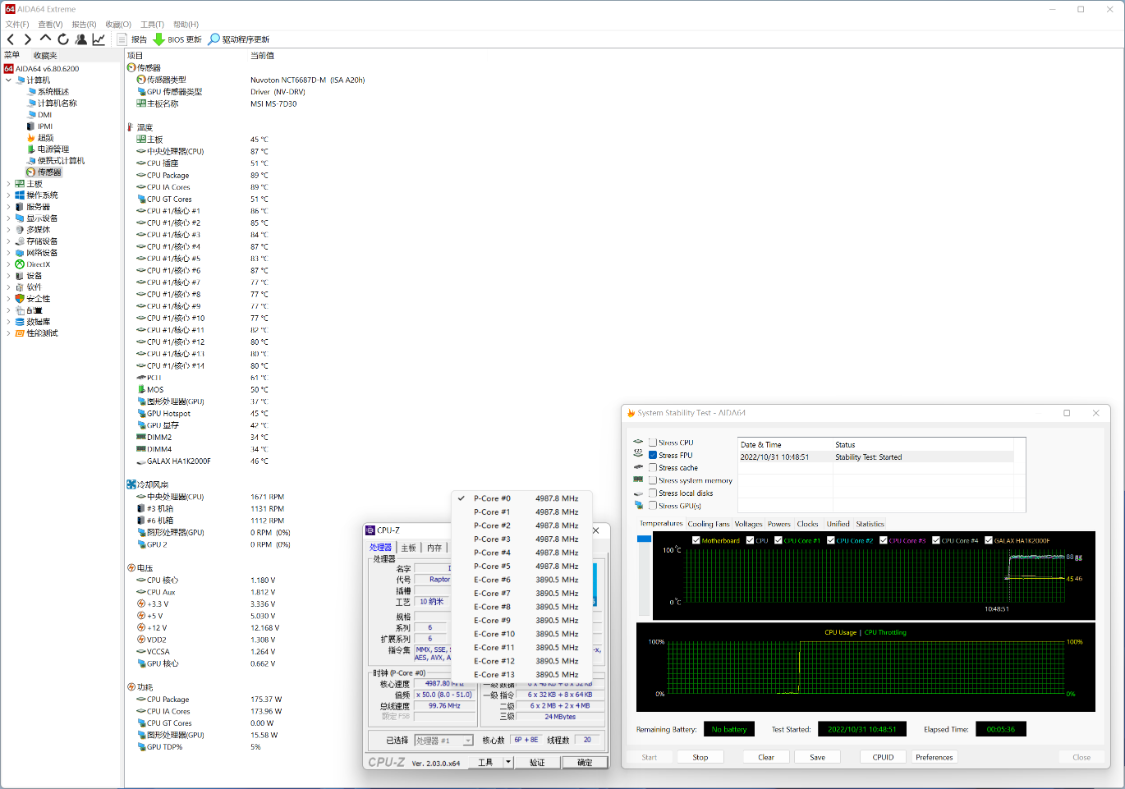Expand the 设备 tree node chevron
1125x789 pixels.
(9, 275)
